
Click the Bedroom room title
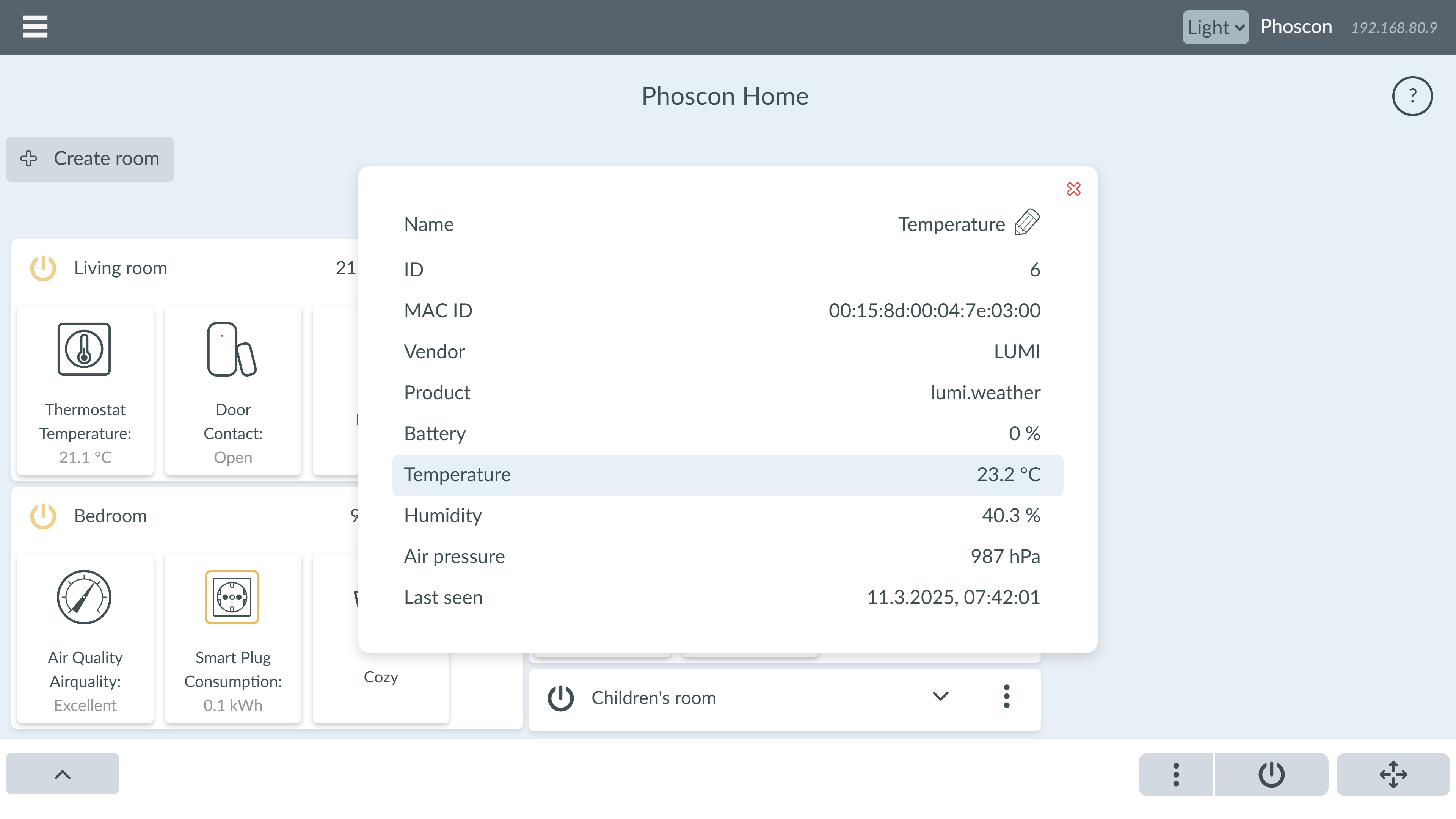[110, 516]
